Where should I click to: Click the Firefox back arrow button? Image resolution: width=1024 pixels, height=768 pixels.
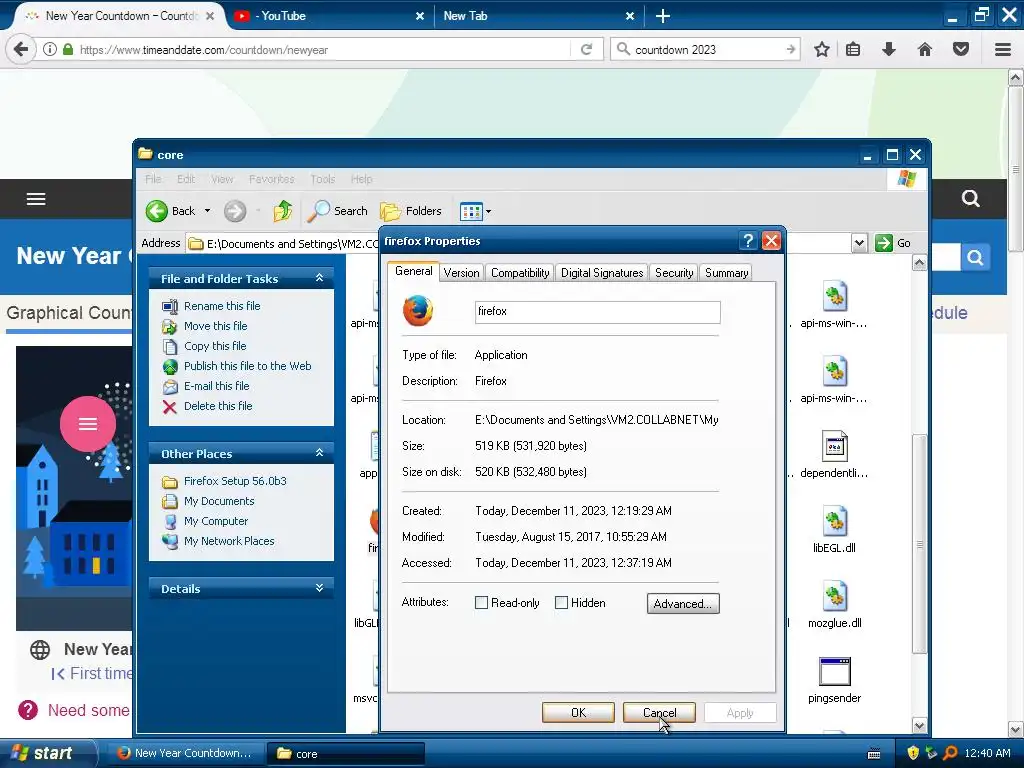[21, 50]
